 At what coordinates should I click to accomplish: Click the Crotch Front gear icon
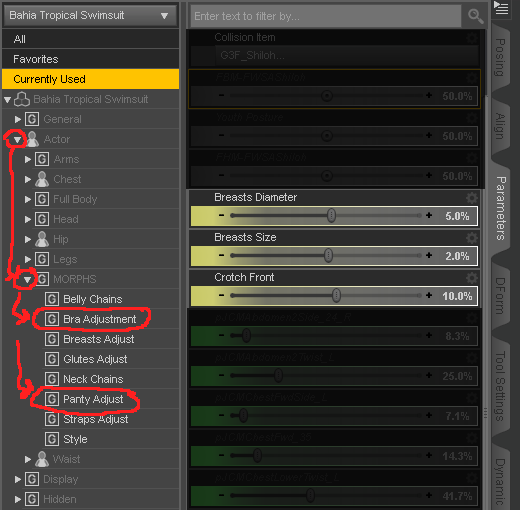pyautogui.click(x=472, y=278)
